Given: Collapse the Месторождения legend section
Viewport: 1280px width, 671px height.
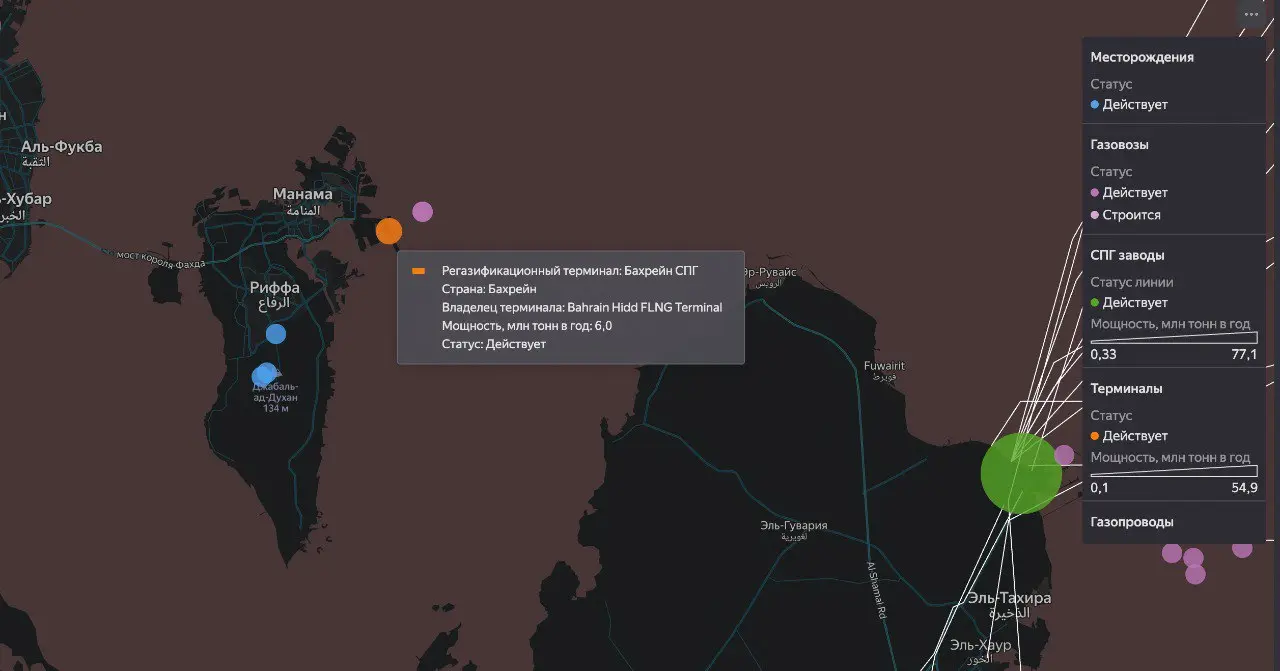Looking at the screenshot, I should point(1141,58).
